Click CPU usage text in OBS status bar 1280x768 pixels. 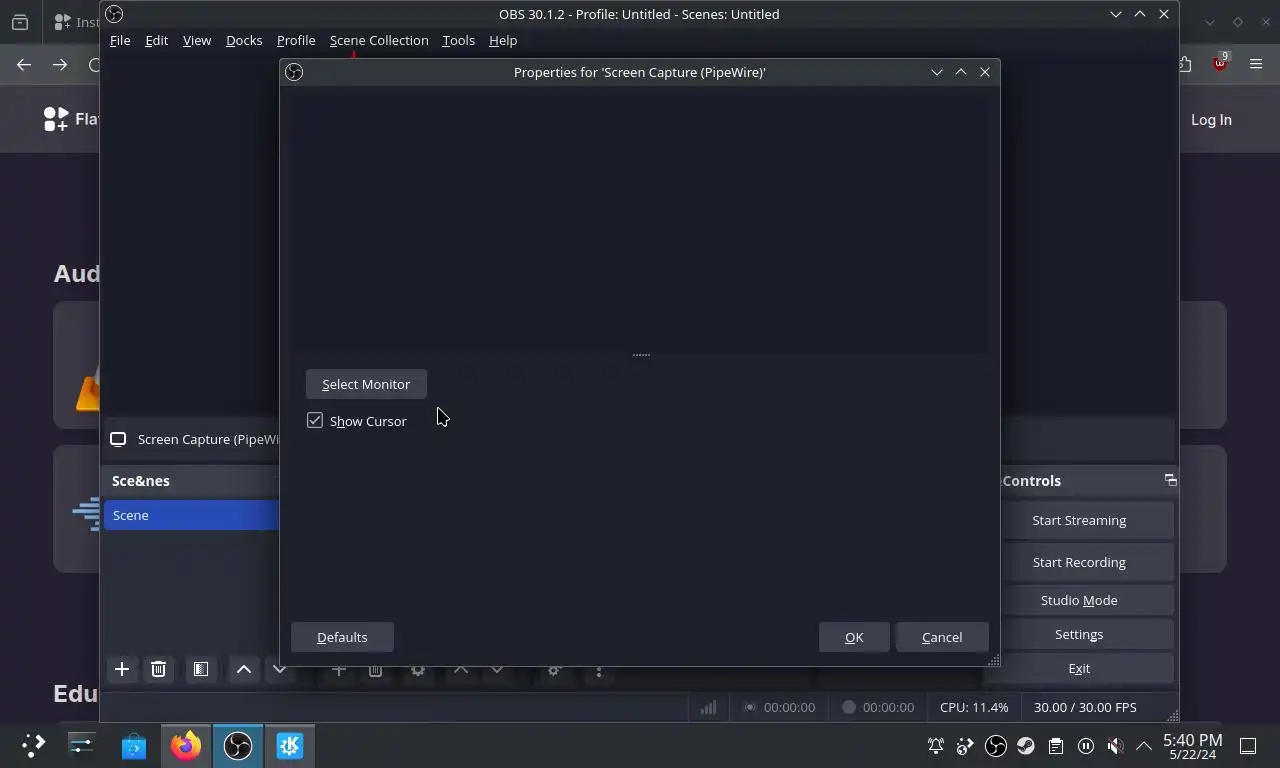974,707
